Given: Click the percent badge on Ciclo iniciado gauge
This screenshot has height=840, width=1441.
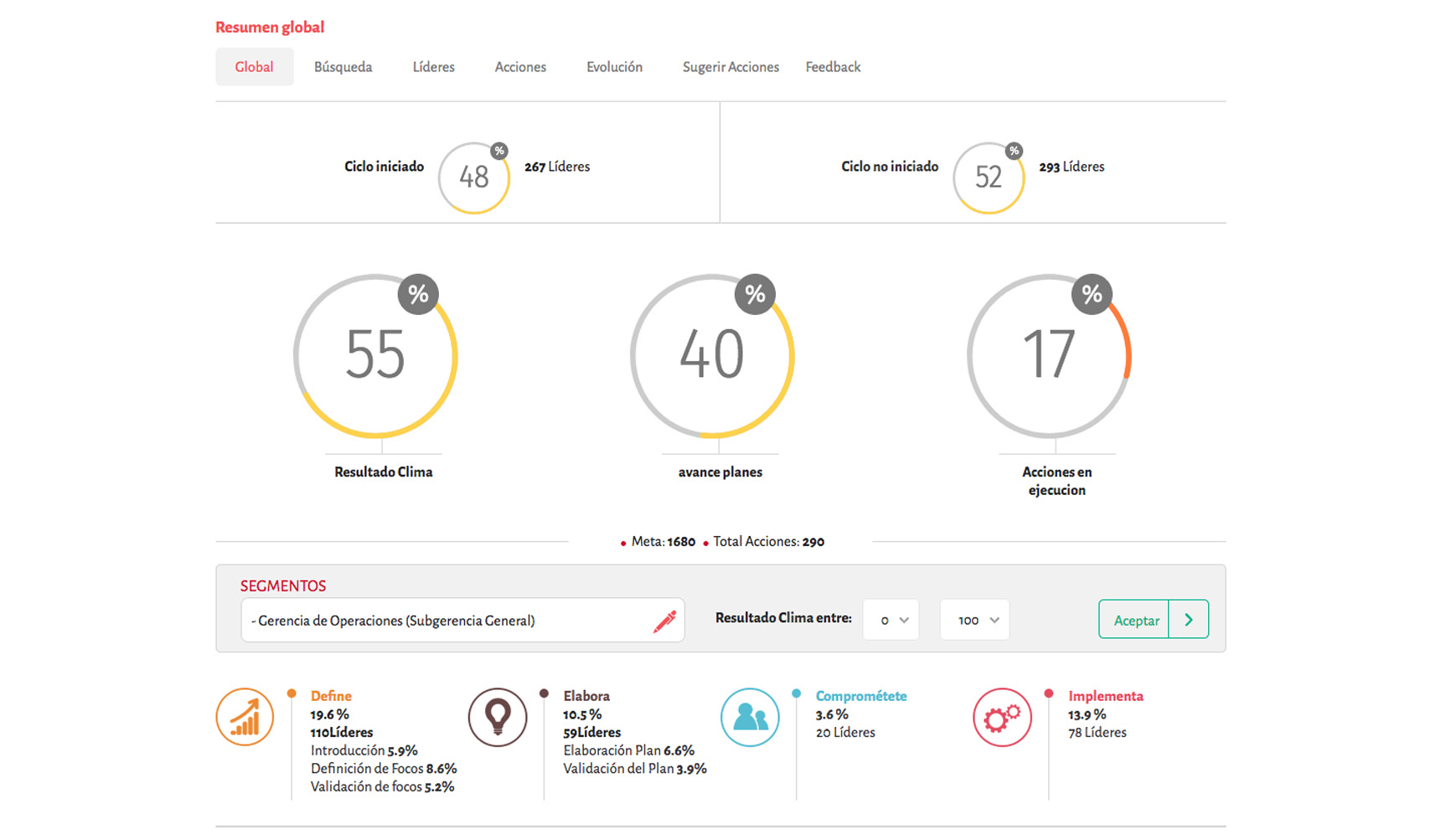Looking at the screenshot, I should click(499, 151).
